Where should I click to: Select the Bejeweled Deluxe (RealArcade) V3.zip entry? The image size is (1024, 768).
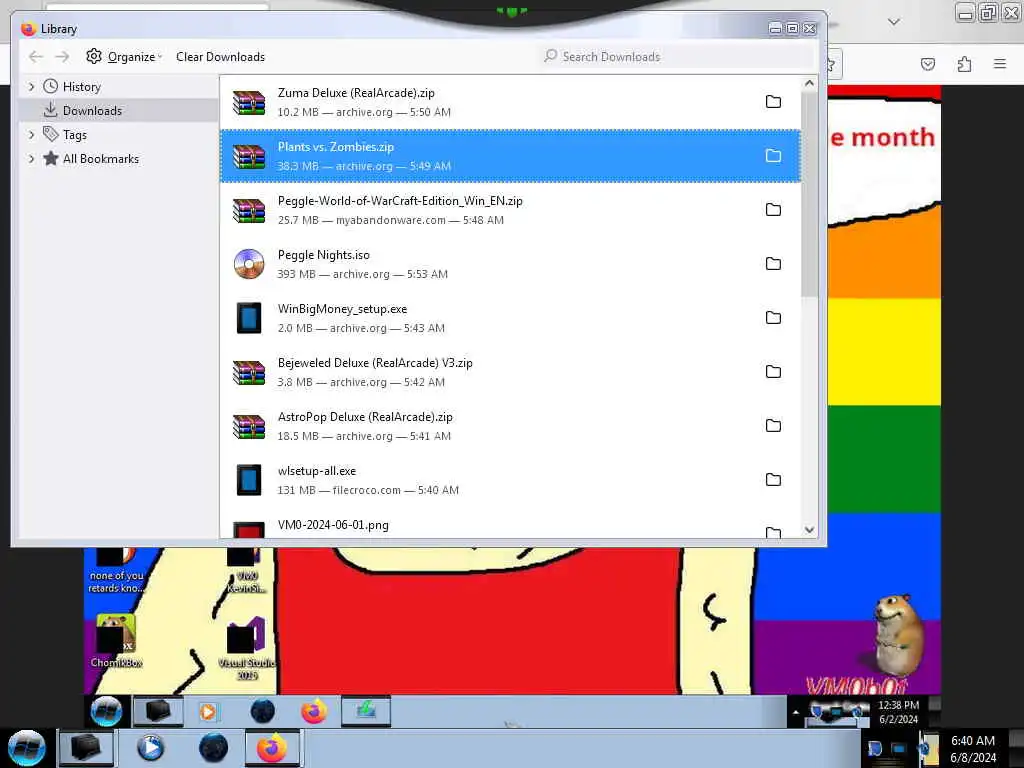click(510, 372)
